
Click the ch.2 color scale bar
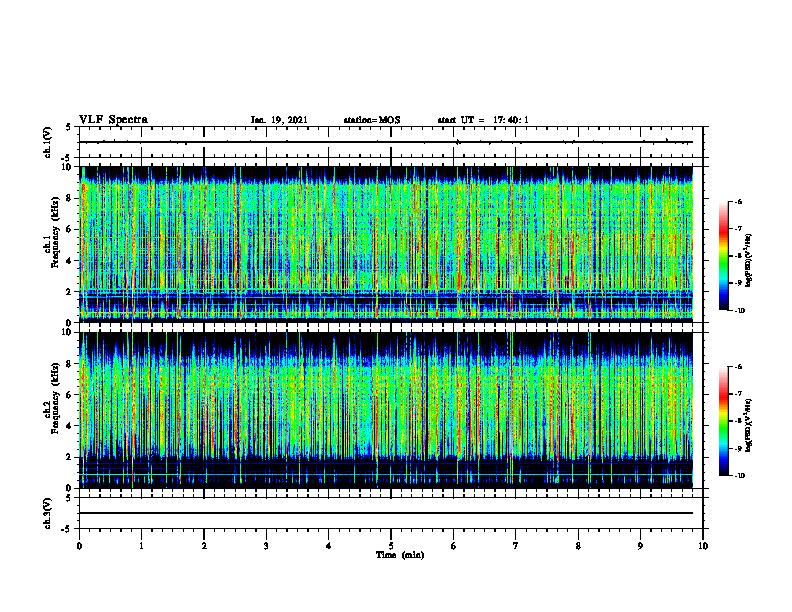(x=723, y=421)
